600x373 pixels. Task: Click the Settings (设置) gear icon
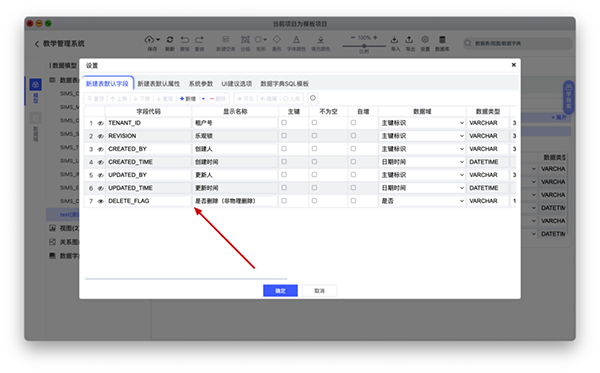point(425,39)
